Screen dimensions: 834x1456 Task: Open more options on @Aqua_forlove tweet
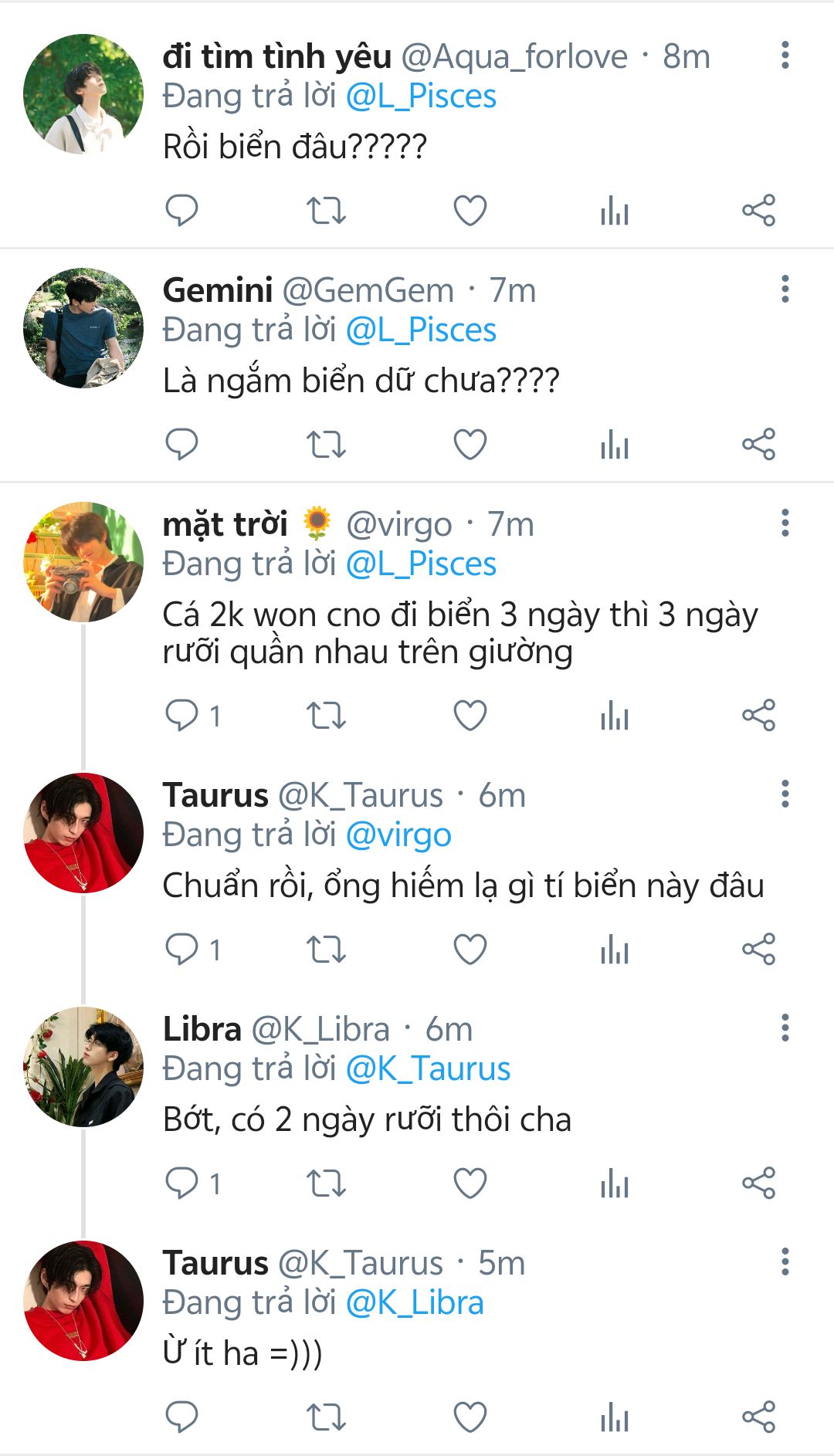click(x=785, y=56)
